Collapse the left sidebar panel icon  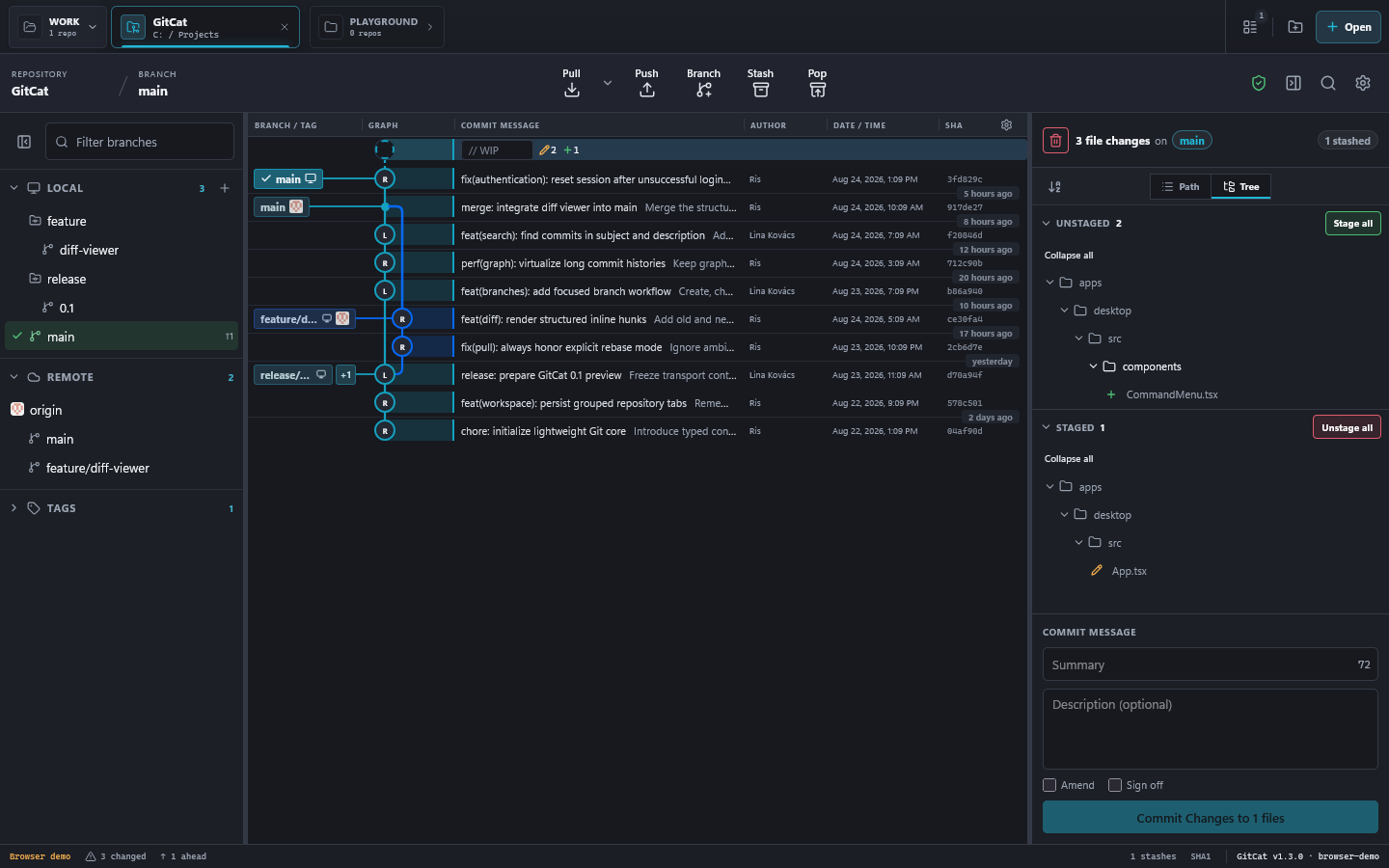pos(24,142)
